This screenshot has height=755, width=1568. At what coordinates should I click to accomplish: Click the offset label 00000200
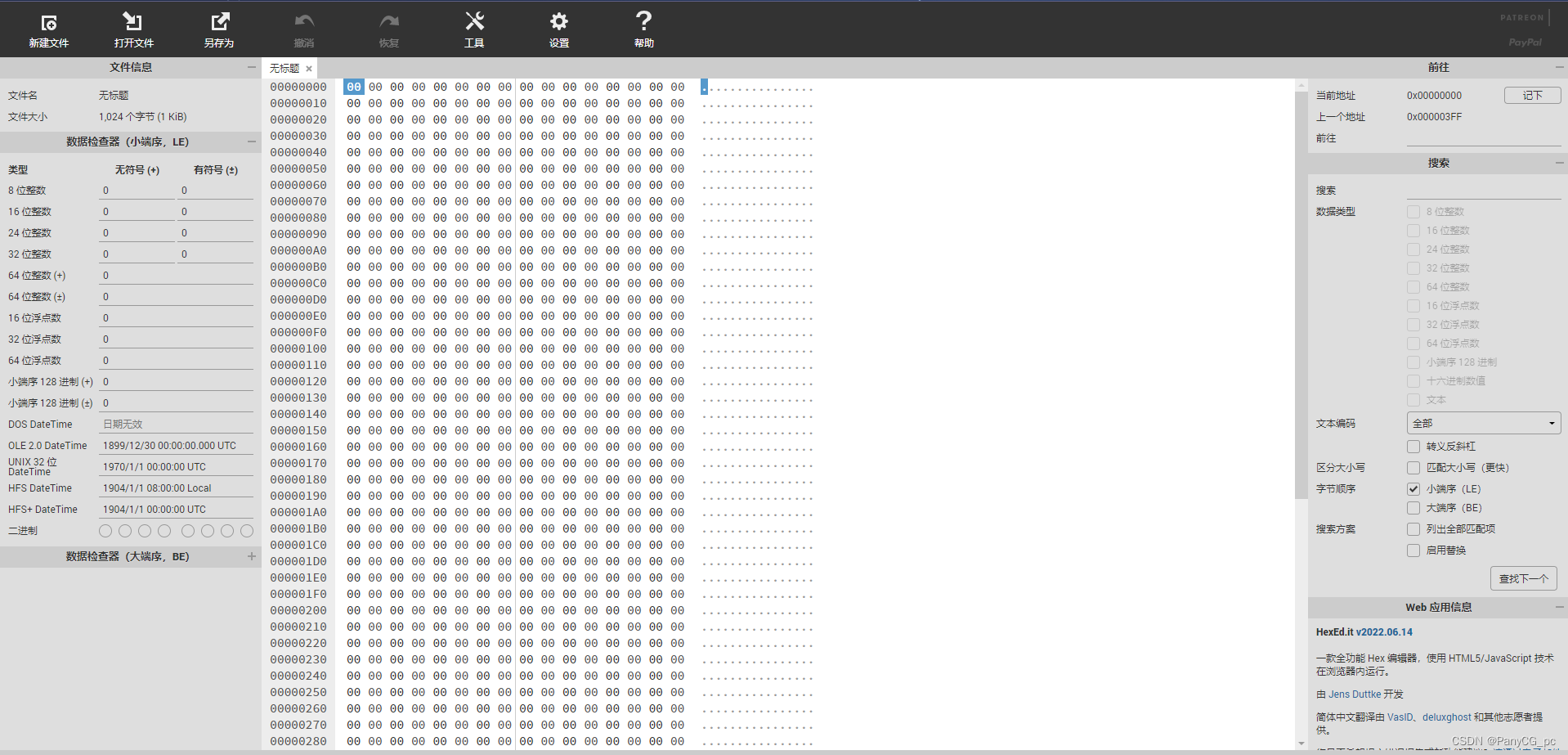tap(298, 610)
